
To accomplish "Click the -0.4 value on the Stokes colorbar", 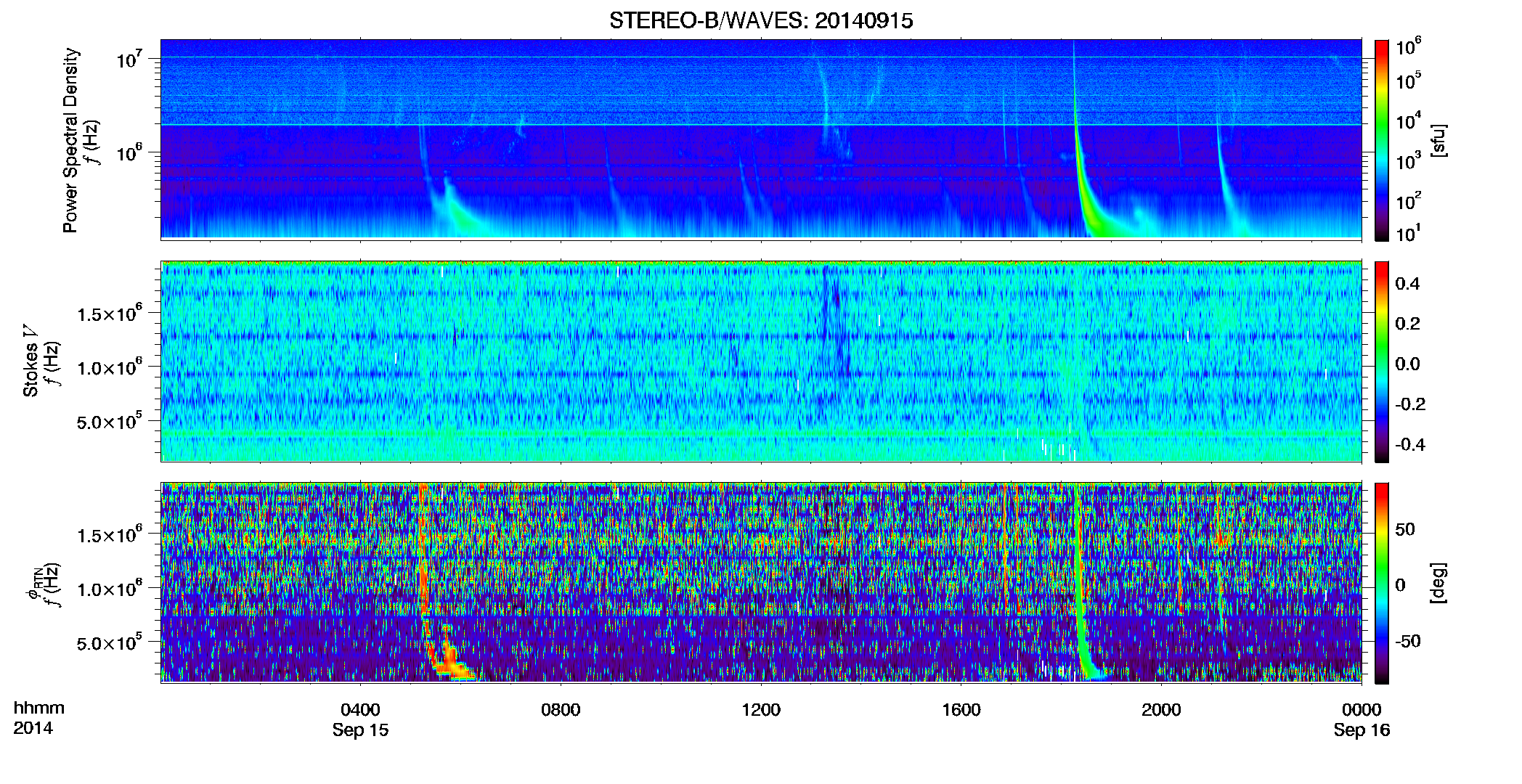I will [x=1410, y=444].
